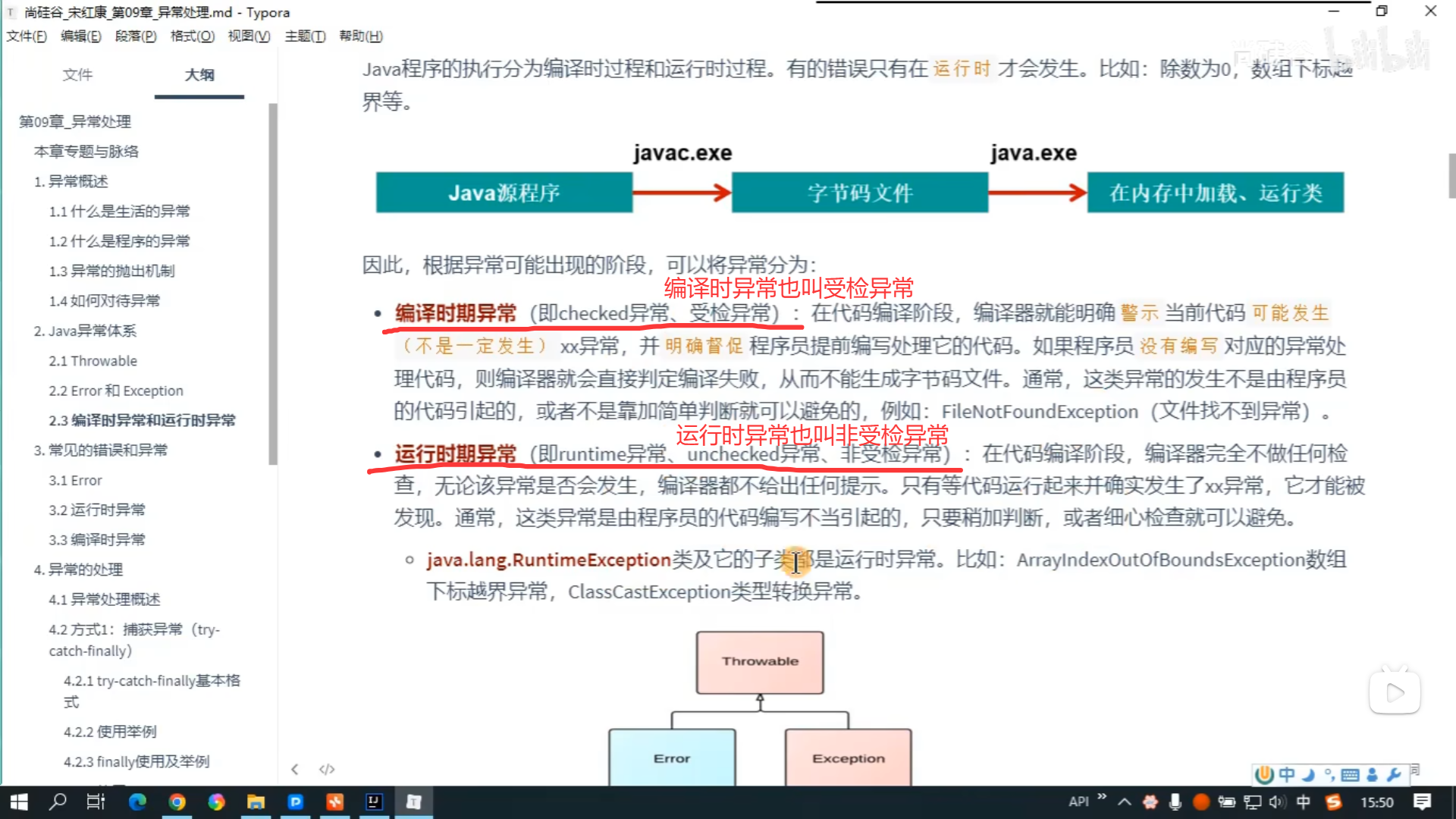The image size is (1456, 819).
Task: Click the microphone tray icon
Action: [1175, 802]
